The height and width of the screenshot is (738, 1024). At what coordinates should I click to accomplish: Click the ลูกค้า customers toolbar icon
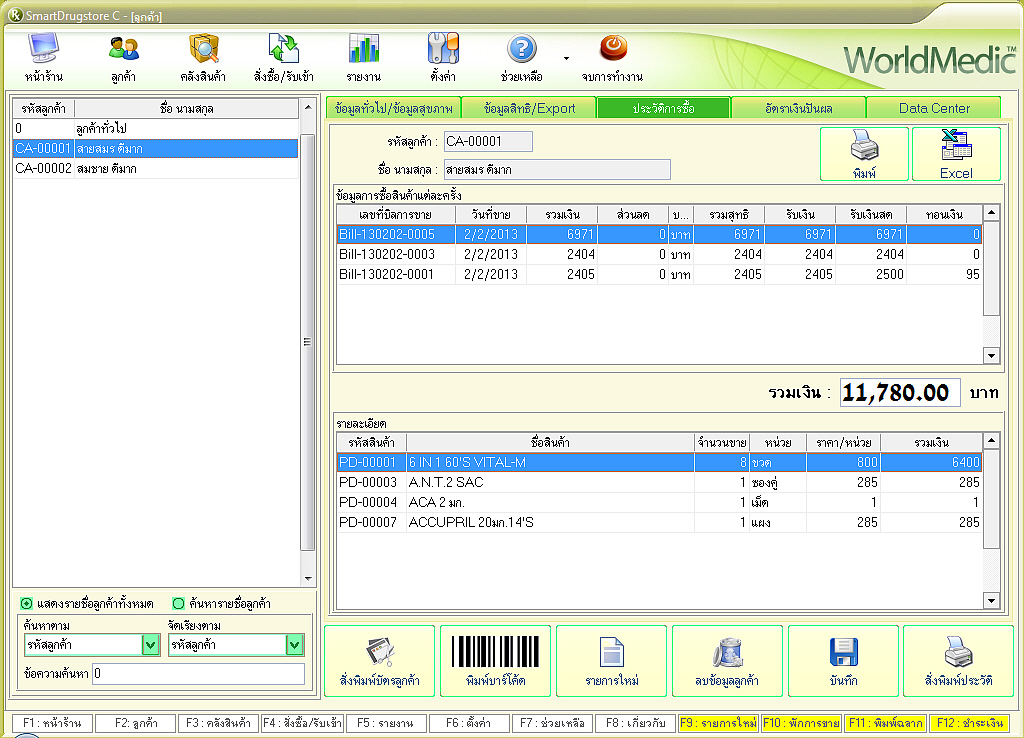(124, 56)
